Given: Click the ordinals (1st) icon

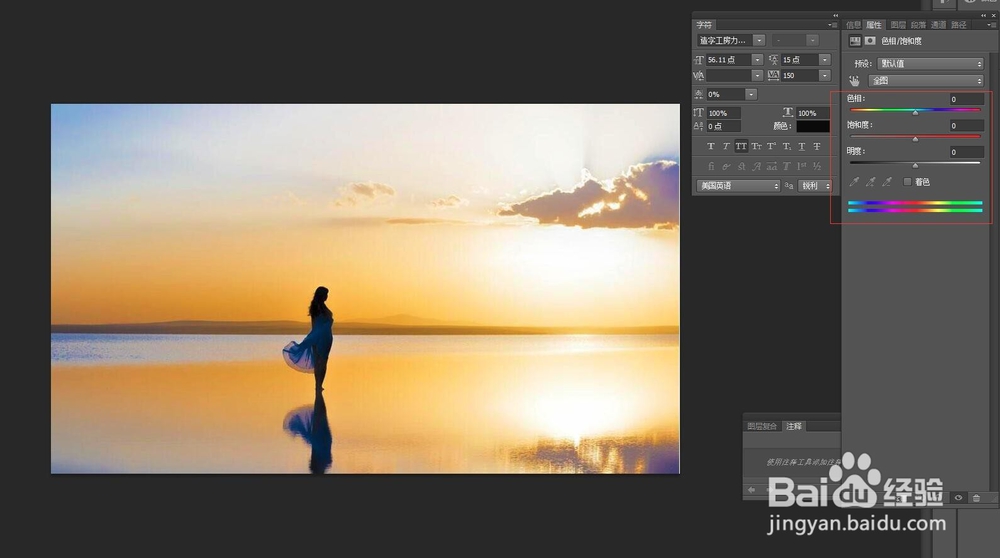Looking at the screenshot, I should click(x=802, y=166).
